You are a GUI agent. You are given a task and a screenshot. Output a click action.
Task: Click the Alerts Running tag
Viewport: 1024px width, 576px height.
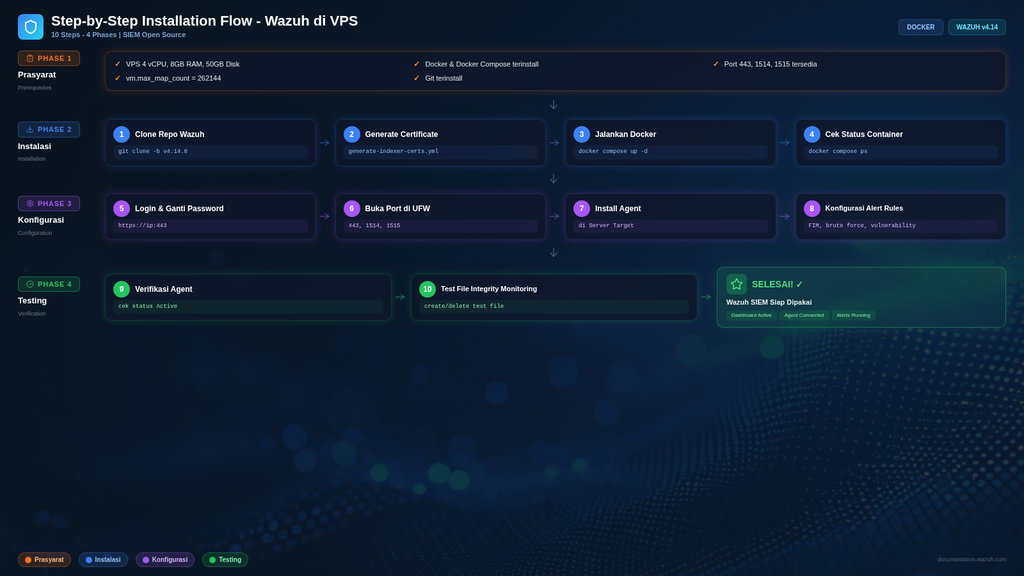853,315
